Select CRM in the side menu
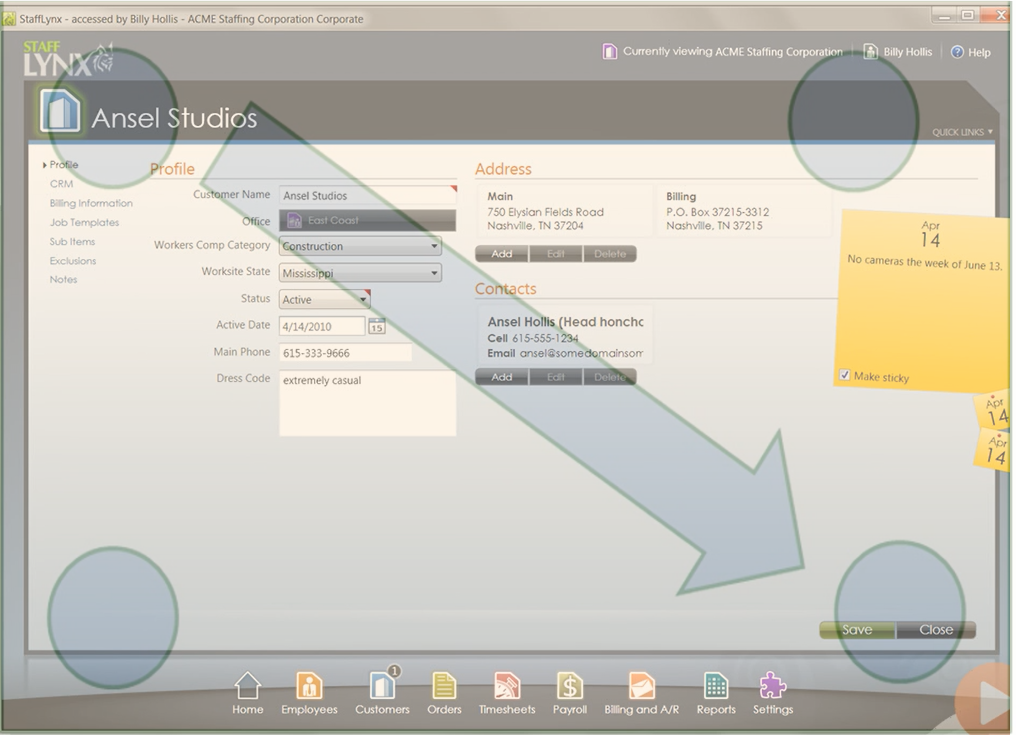1016x735 pixels. coord(62,184)
